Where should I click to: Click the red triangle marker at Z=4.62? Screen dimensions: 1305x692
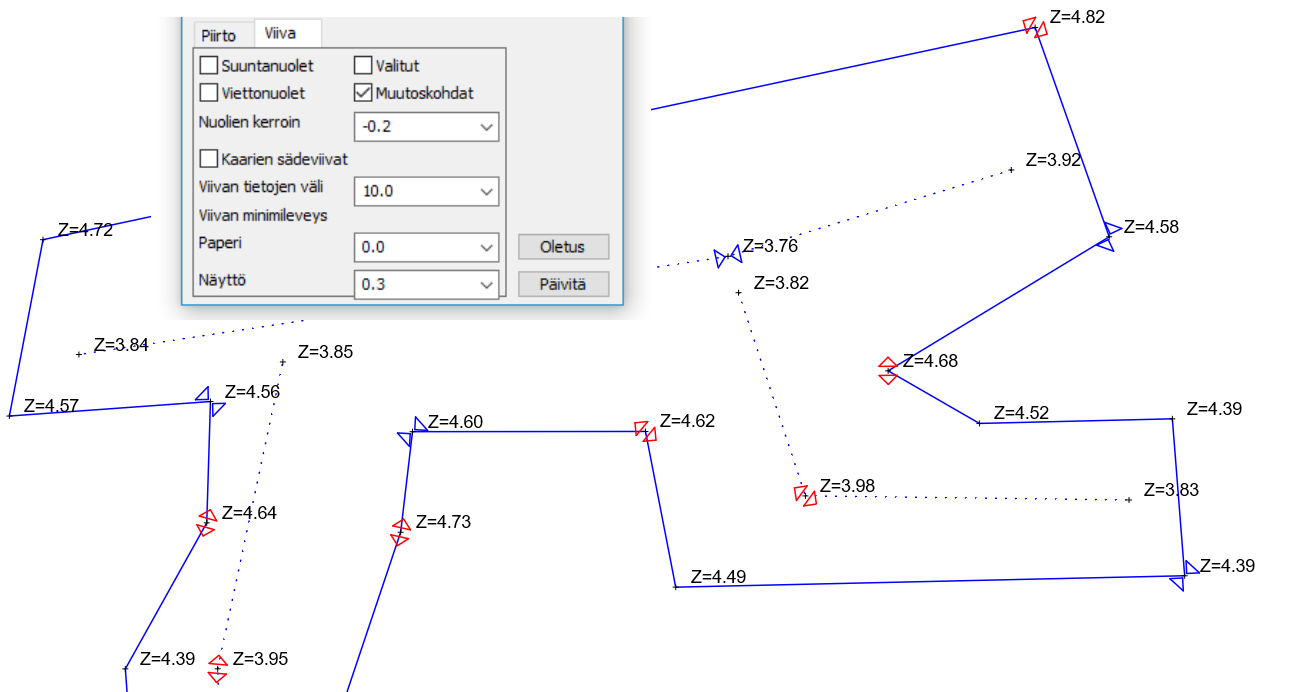pos(646,431)
